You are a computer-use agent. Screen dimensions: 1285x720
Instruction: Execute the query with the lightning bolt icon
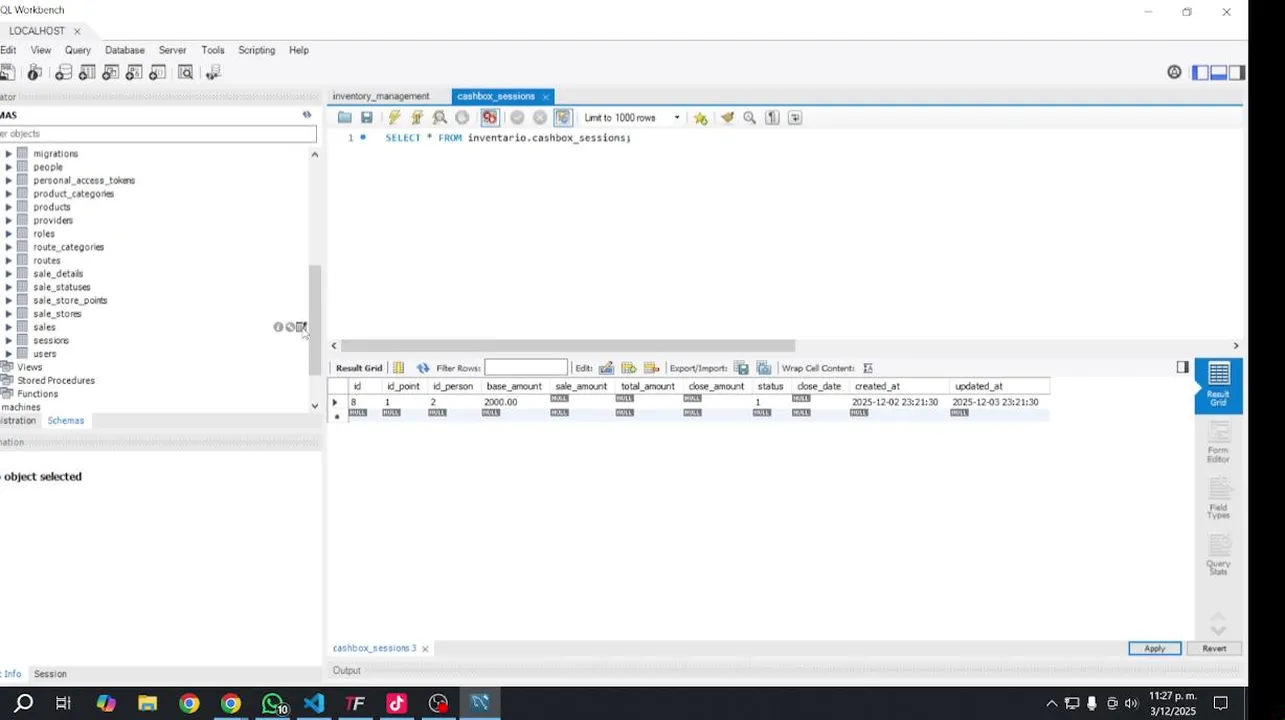(x=394, y=118)
